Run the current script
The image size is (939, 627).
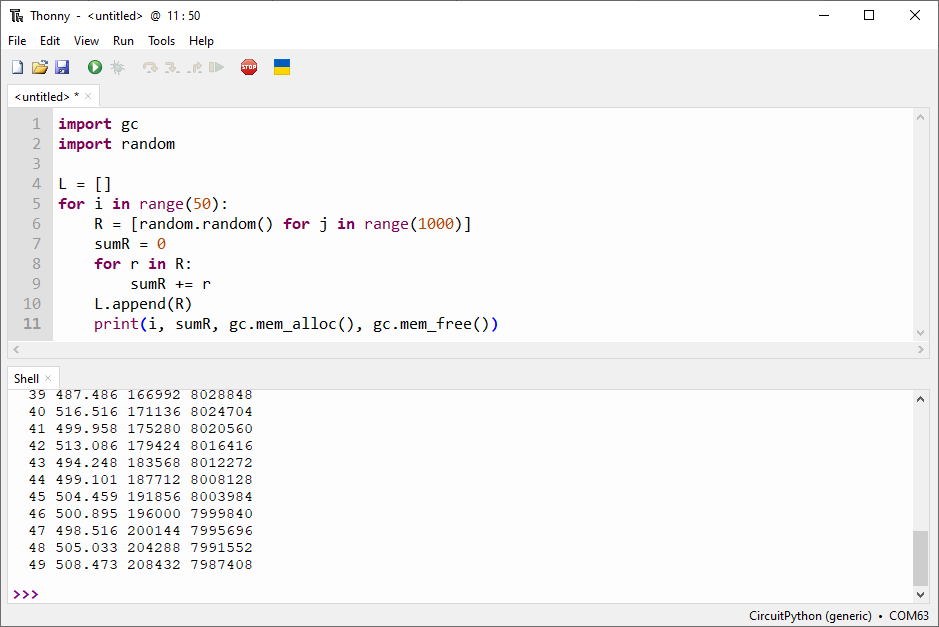click(x=95, y=67)
